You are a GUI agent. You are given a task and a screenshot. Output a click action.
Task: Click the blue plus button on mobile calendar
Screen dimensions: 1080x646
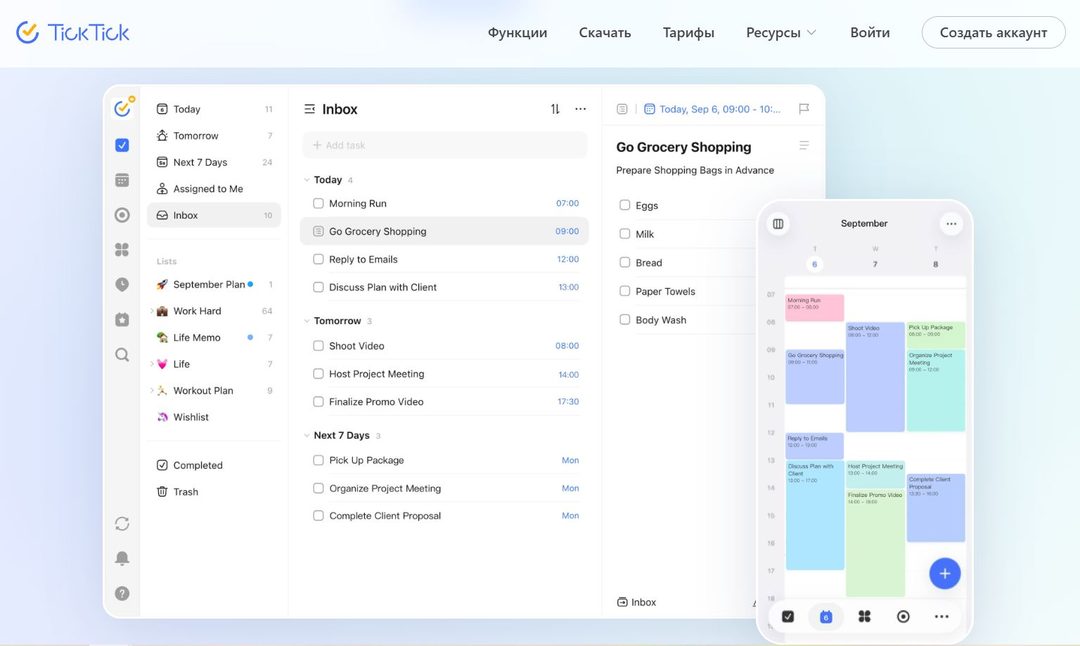pos(944,573)
